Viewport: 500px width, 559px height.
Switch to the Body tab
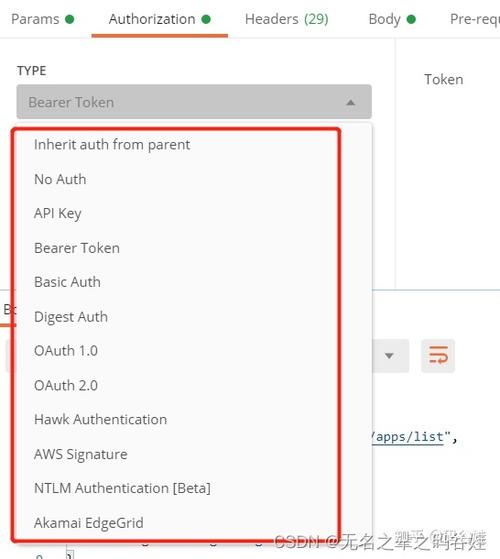pyautogui.click(x=392, y=19)
